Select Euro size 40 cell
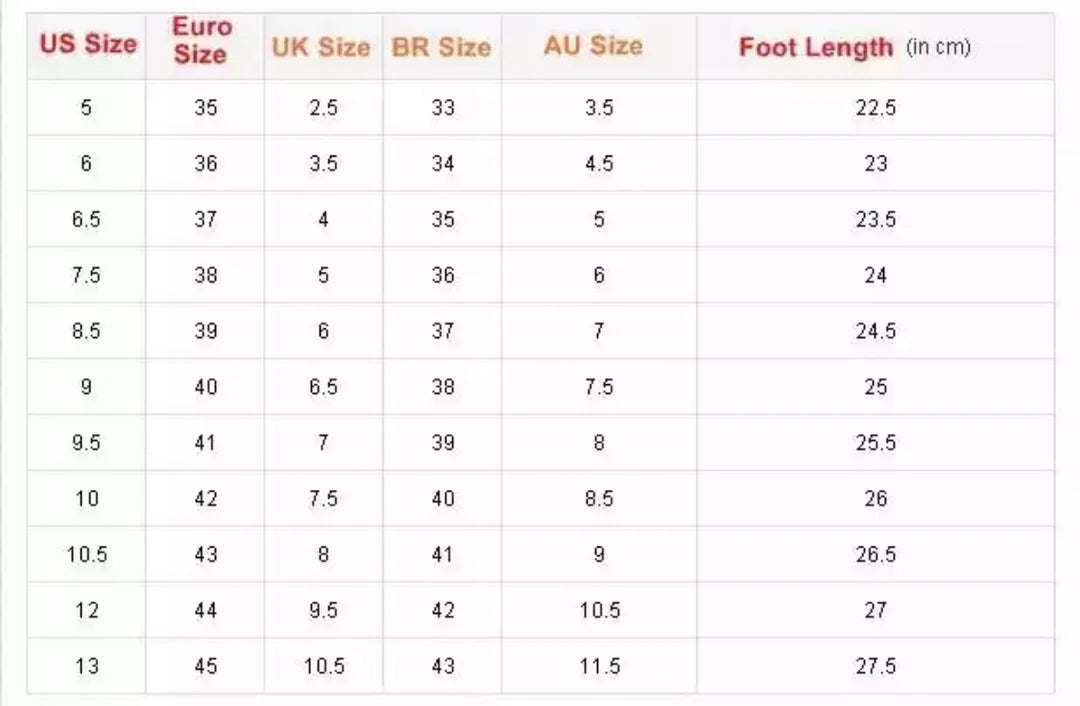Viewport: 1080px width, 706px height. tap(205, 387)
